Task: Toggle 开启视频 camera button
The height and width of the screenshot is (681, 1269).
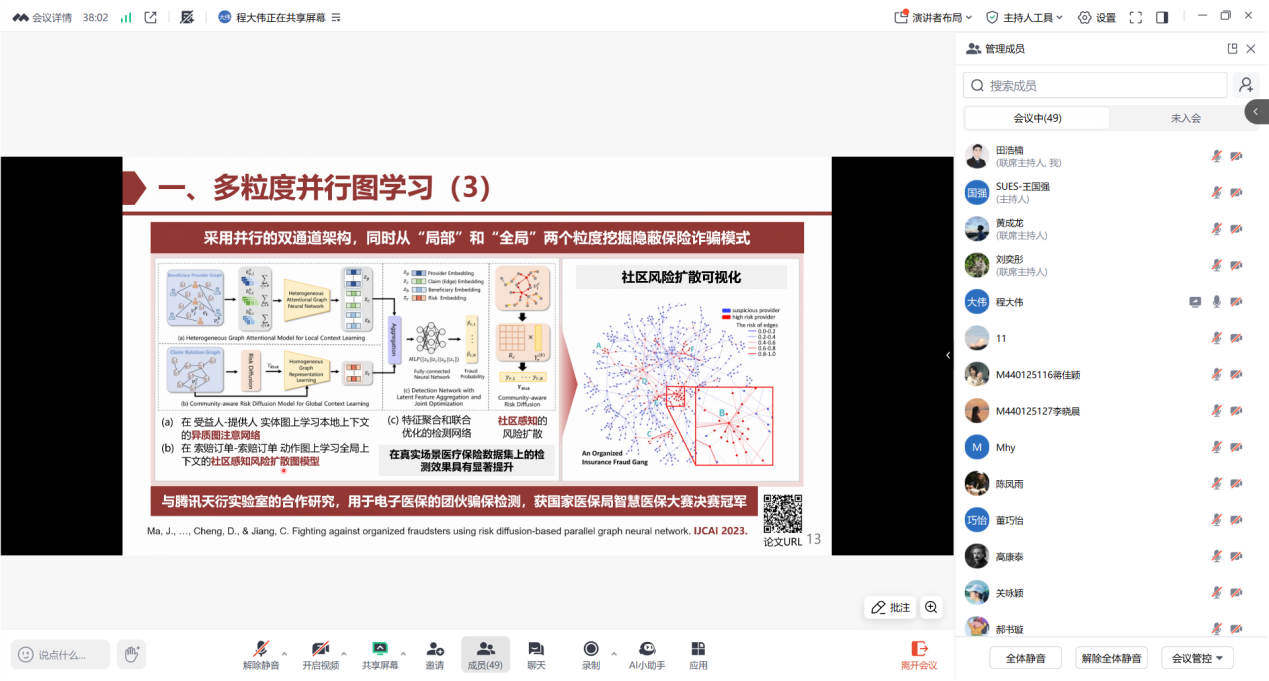Action: tap(320, 654)
